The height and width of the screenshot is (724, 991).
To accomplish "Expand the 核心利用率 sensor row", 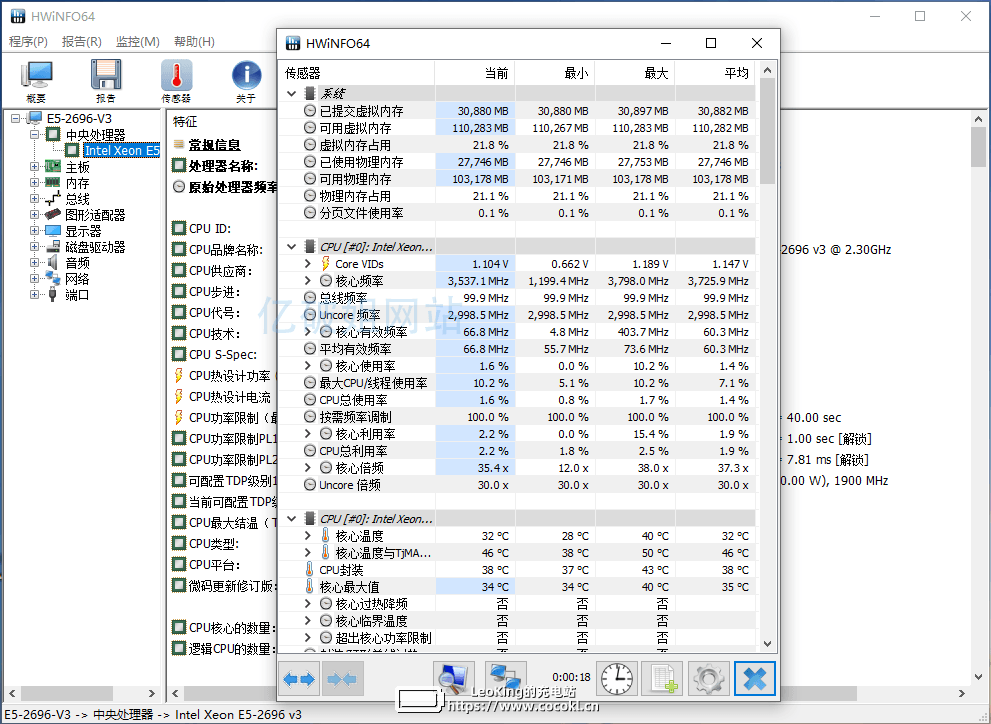I will pos(308,434).
